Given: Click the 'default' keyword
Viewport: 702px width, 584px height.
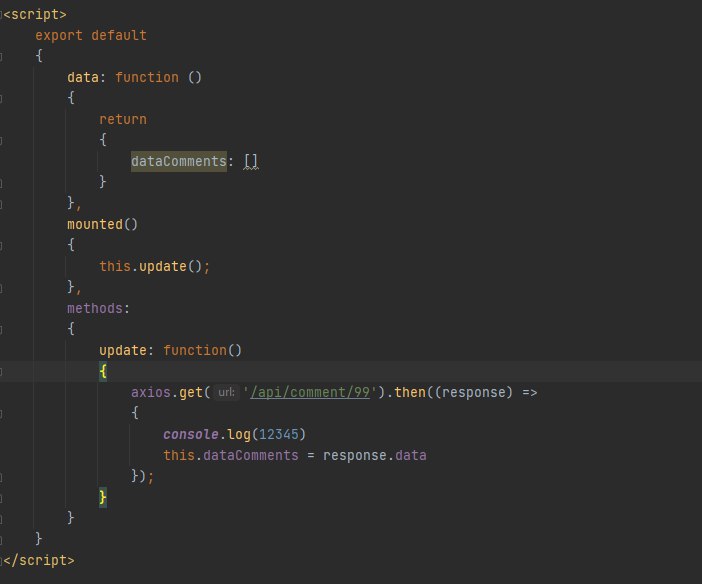Looking at the screenshot, I should (119, 35).
